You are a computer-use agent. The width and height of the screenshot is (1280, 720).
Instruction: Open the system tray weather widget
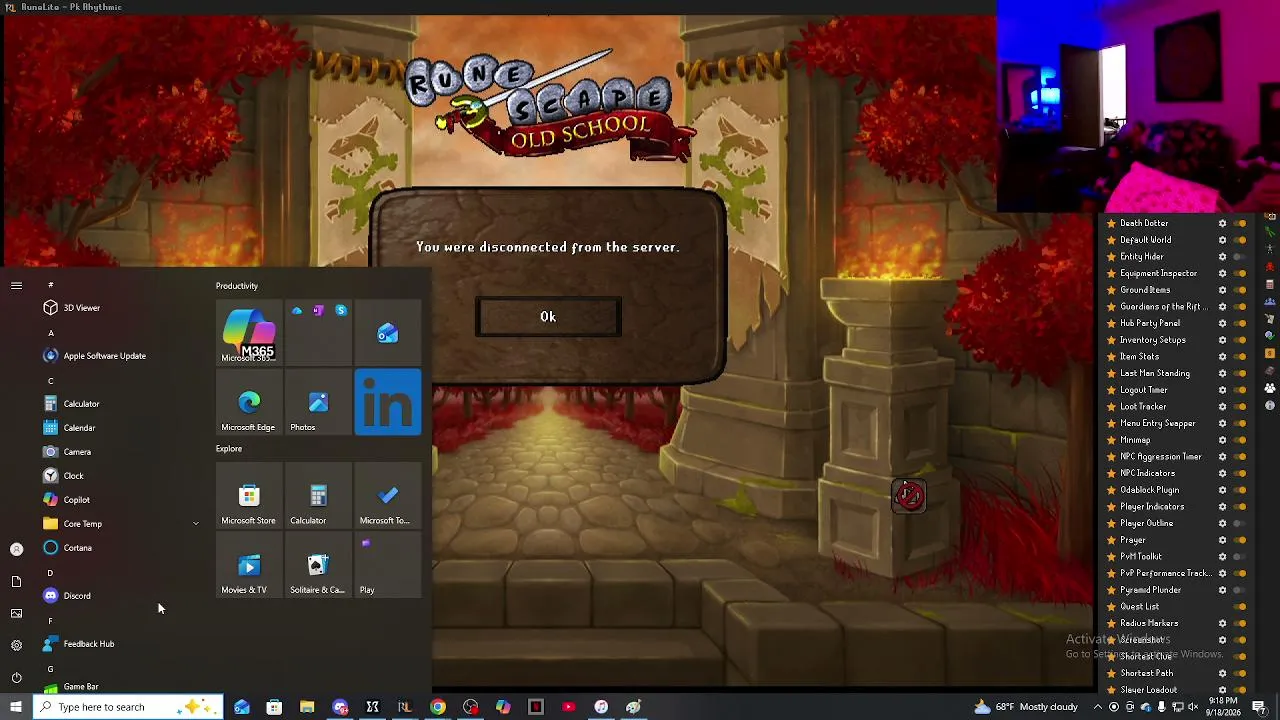coord(1026,707)
